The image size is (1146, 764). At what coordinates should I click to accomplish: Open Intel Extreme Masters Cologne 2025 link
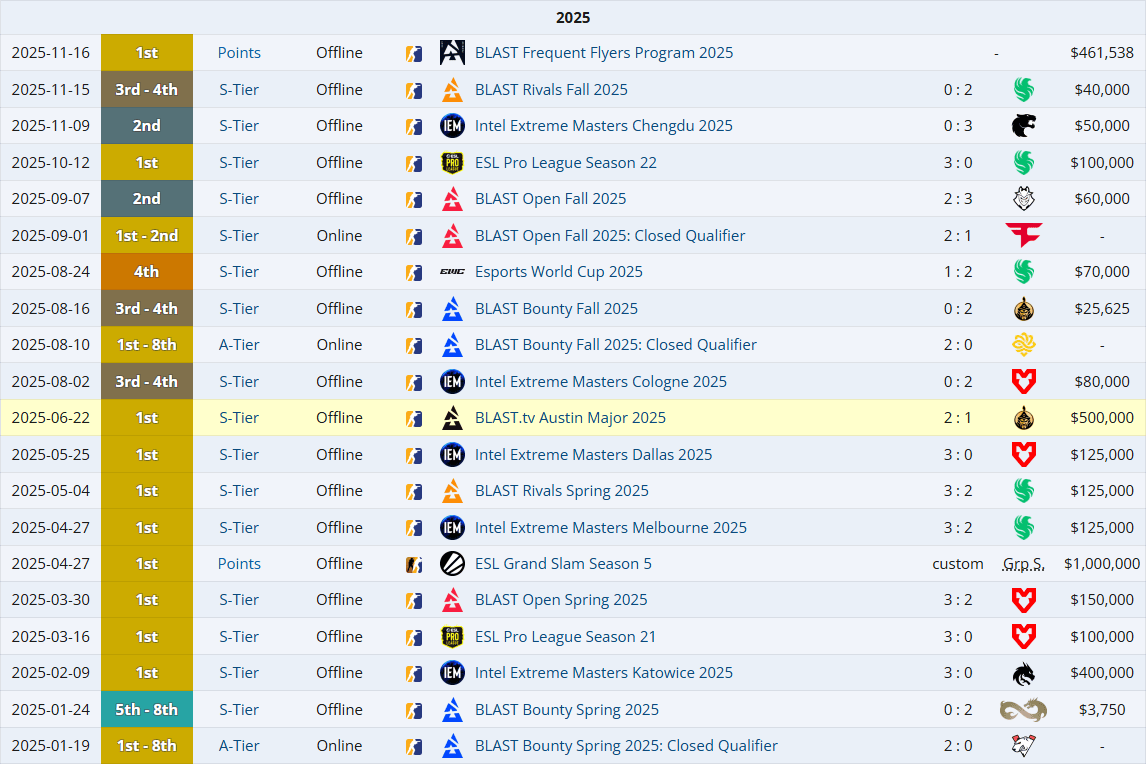click(601, 382)
